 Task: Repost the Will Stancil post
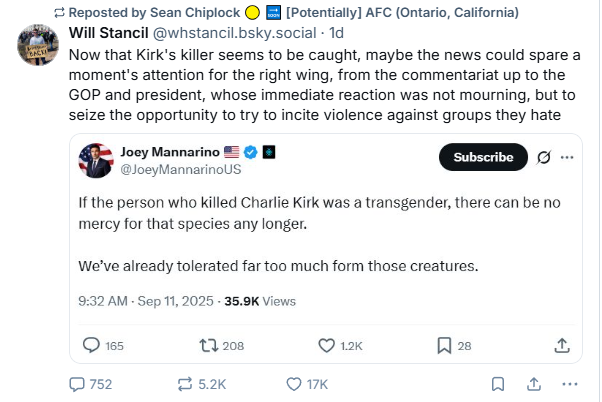pos(202,384)
